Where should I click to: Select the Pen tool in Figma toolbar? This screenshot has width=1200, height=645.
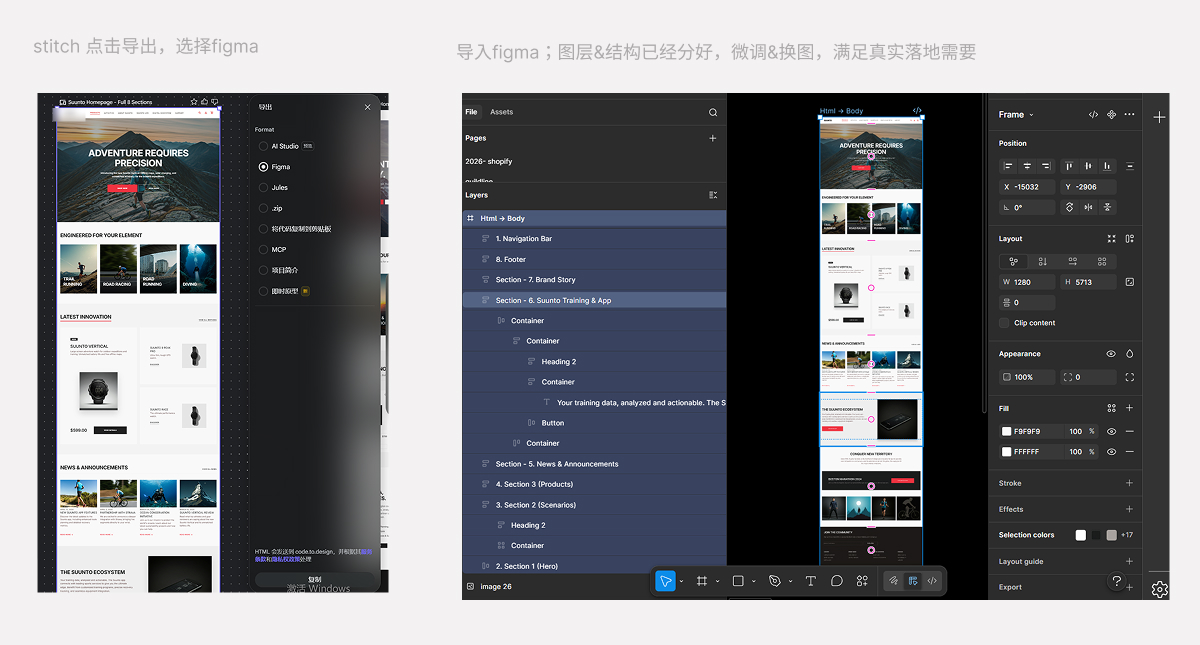pos(774,581)
